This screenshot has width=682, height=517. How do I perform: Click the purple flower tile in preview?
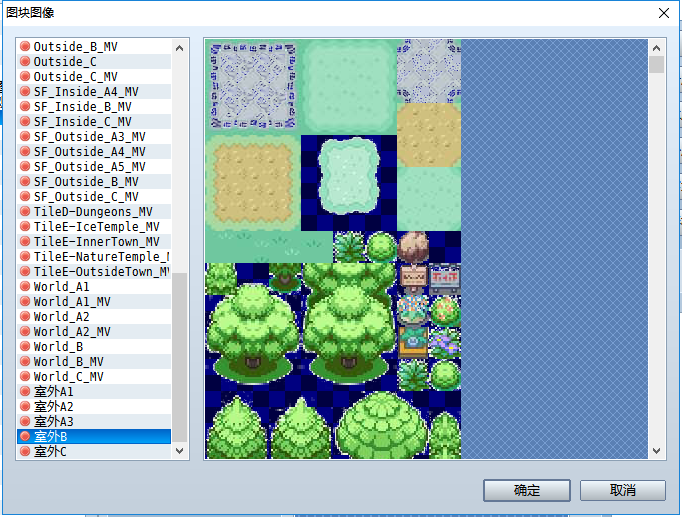pos(445,343)
